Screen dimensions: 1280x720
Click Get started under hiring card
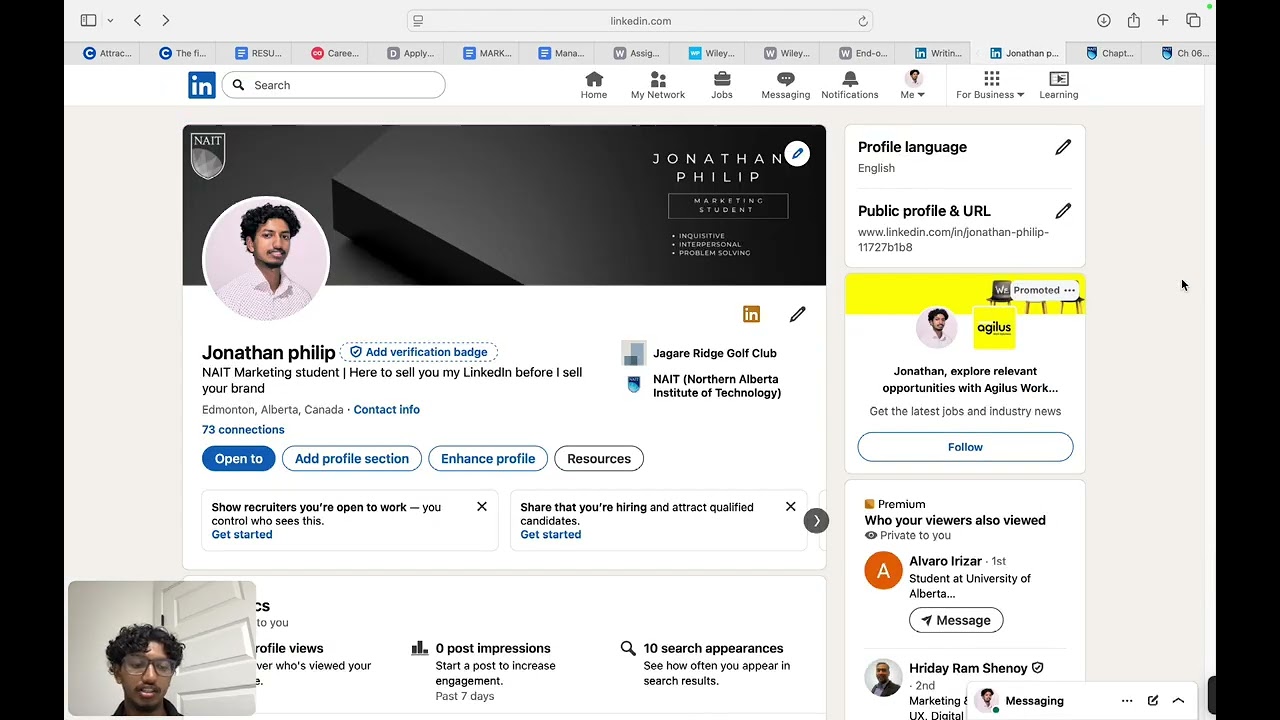point(551,535)
